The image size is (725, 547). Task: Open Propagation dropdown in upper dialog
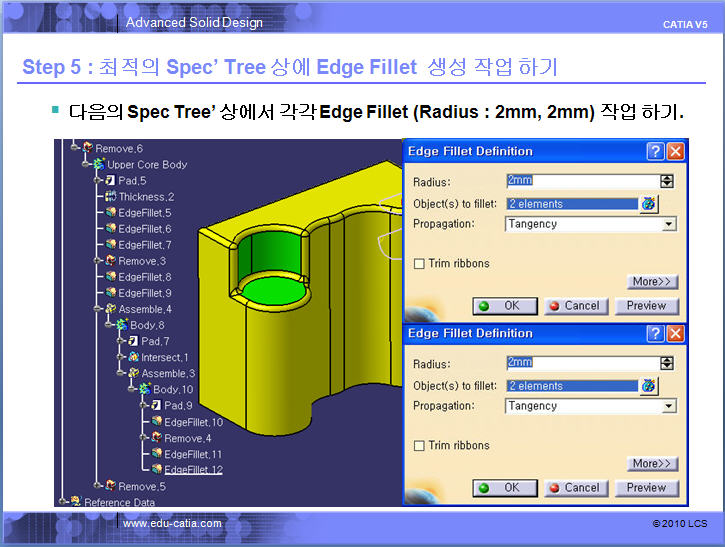pyautogui.click(x=590, y=224)
